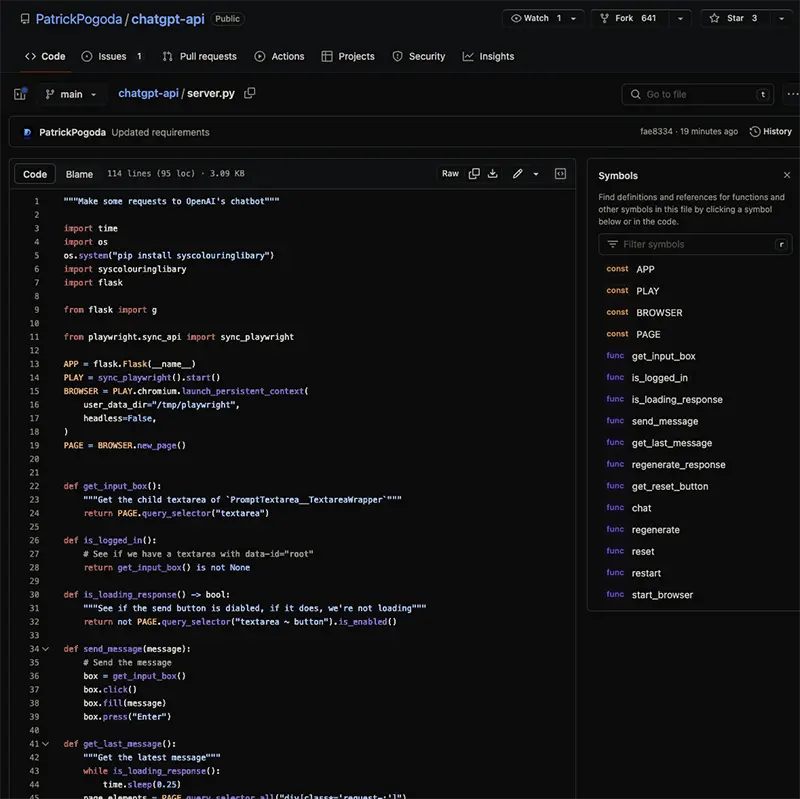Click line number 22 in the gutter
This screenshot has width=800, height=799.
(x=34, y=487)
